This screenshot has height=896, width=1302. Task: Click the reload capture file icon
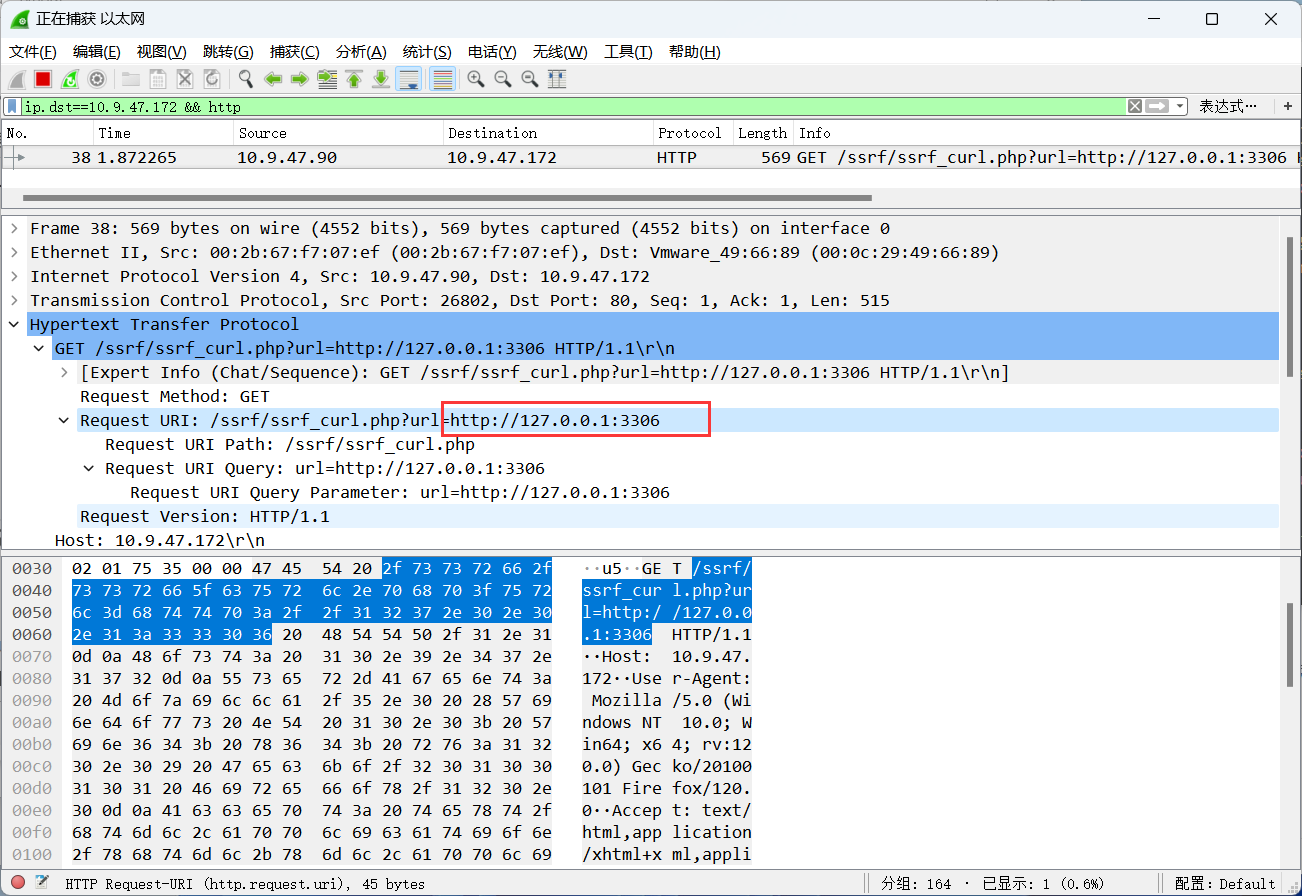[212, 79]
